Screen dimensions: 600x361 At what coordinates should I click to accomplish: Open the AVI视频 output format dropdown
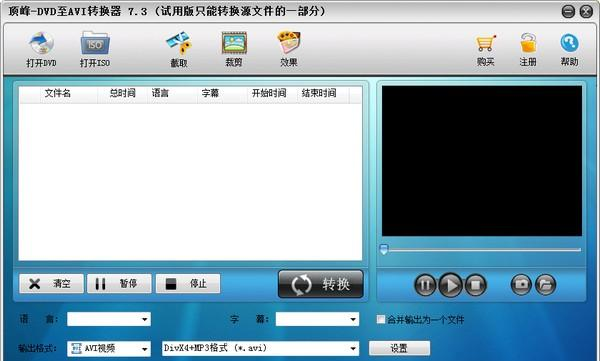click(109, 348)
